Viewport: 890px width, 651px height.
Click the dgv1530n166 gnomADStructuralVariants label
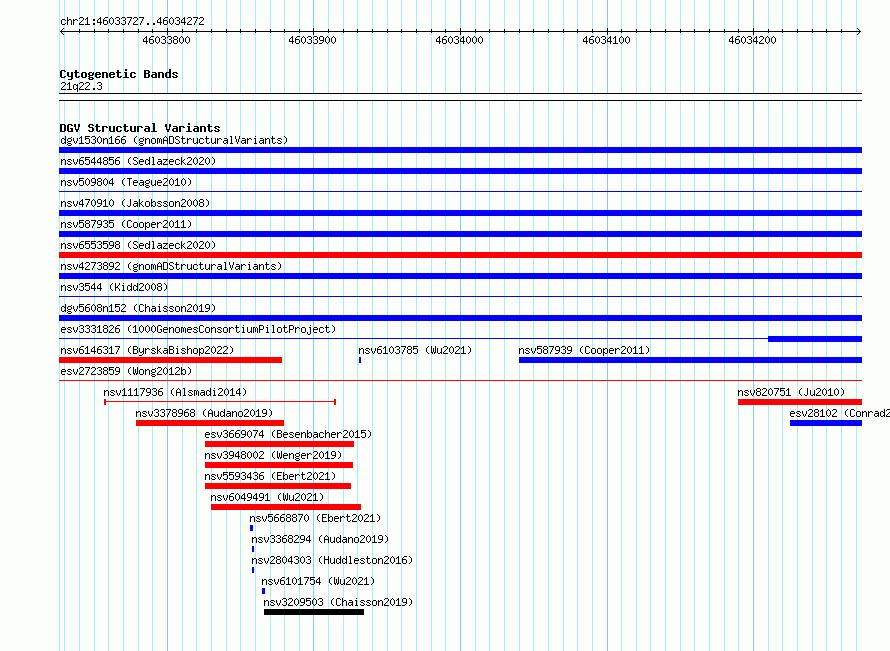click(x=174, y=140)
